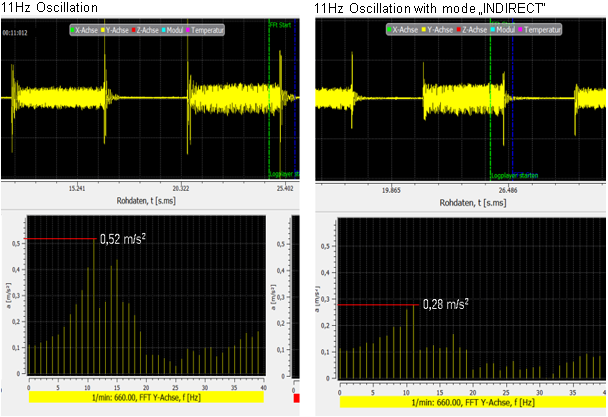Click '11Hz Oscillation with mode INDIRECT' title
Screen dimensions: 608x417
coord(429,9)
